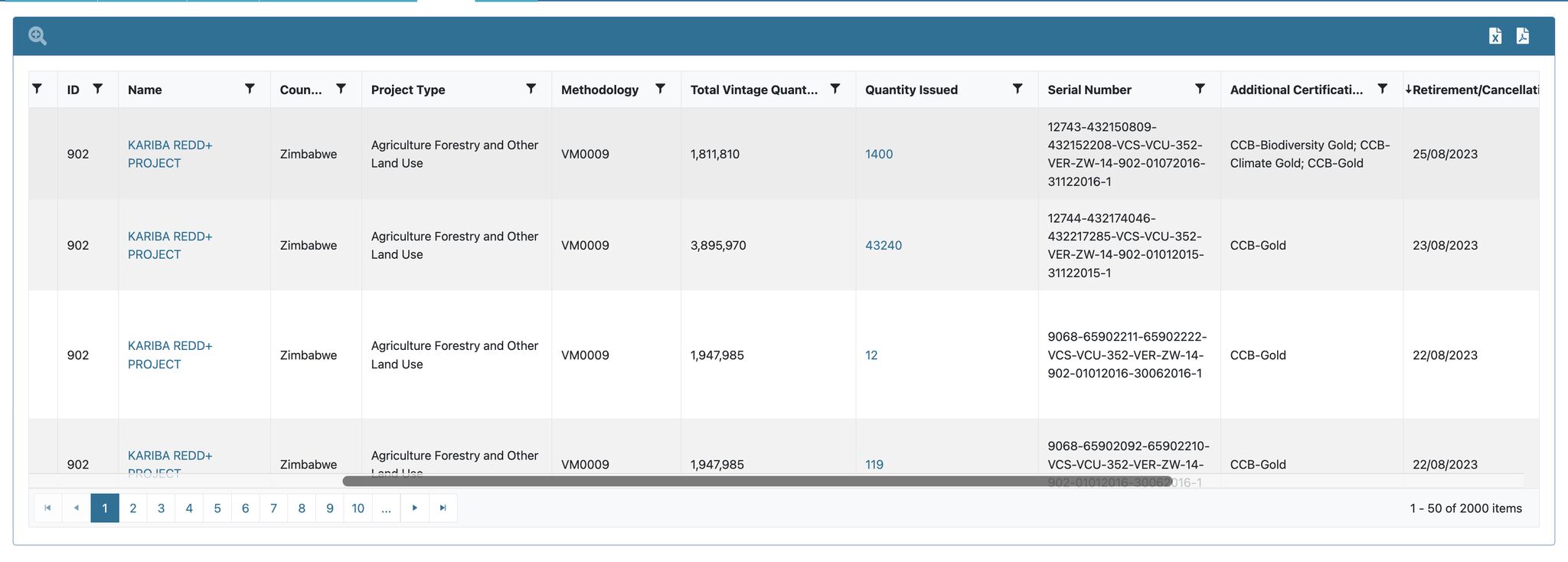Select the 1,811,810 total vintage cell
This screenshot has height=562, width=1568.
point(768,154)
